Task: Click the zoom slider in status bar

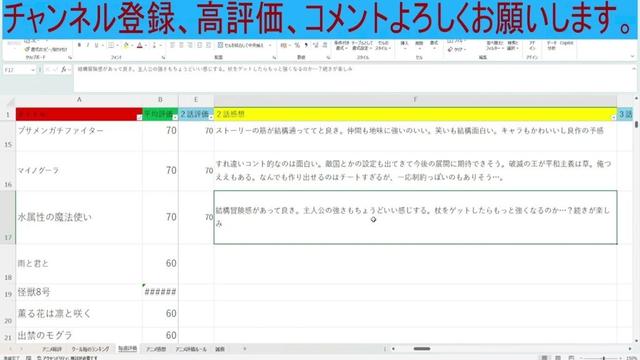Action: [x=604, y=358]
